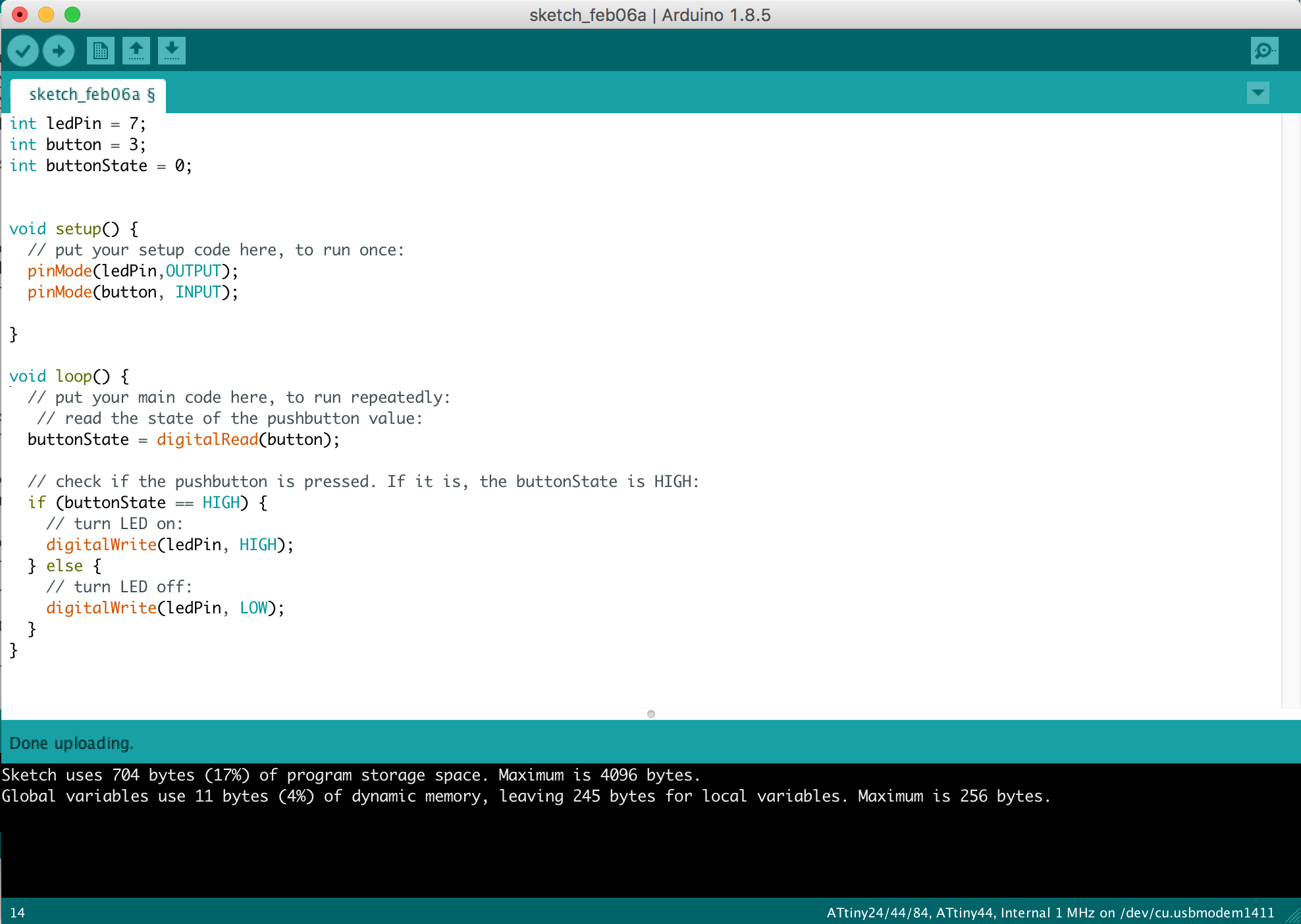Click the 'read the state of the pushbutton' comment
The width and height of the screenshot is (1301, 924).
coord(230,419)
